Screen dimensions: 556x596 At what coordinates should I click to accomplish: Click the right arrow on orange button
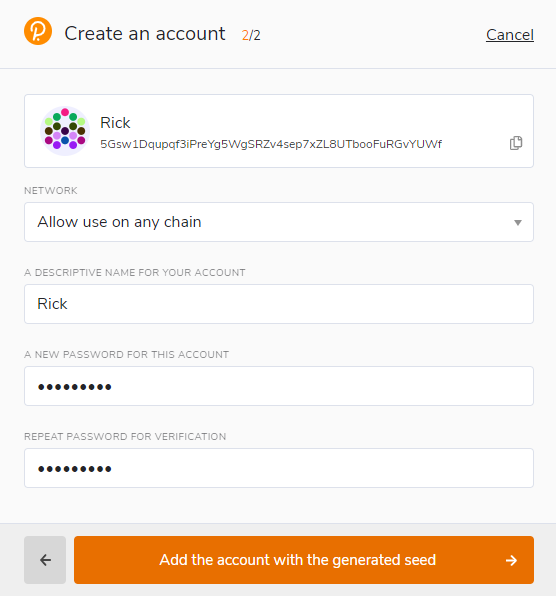click(511, 560)
